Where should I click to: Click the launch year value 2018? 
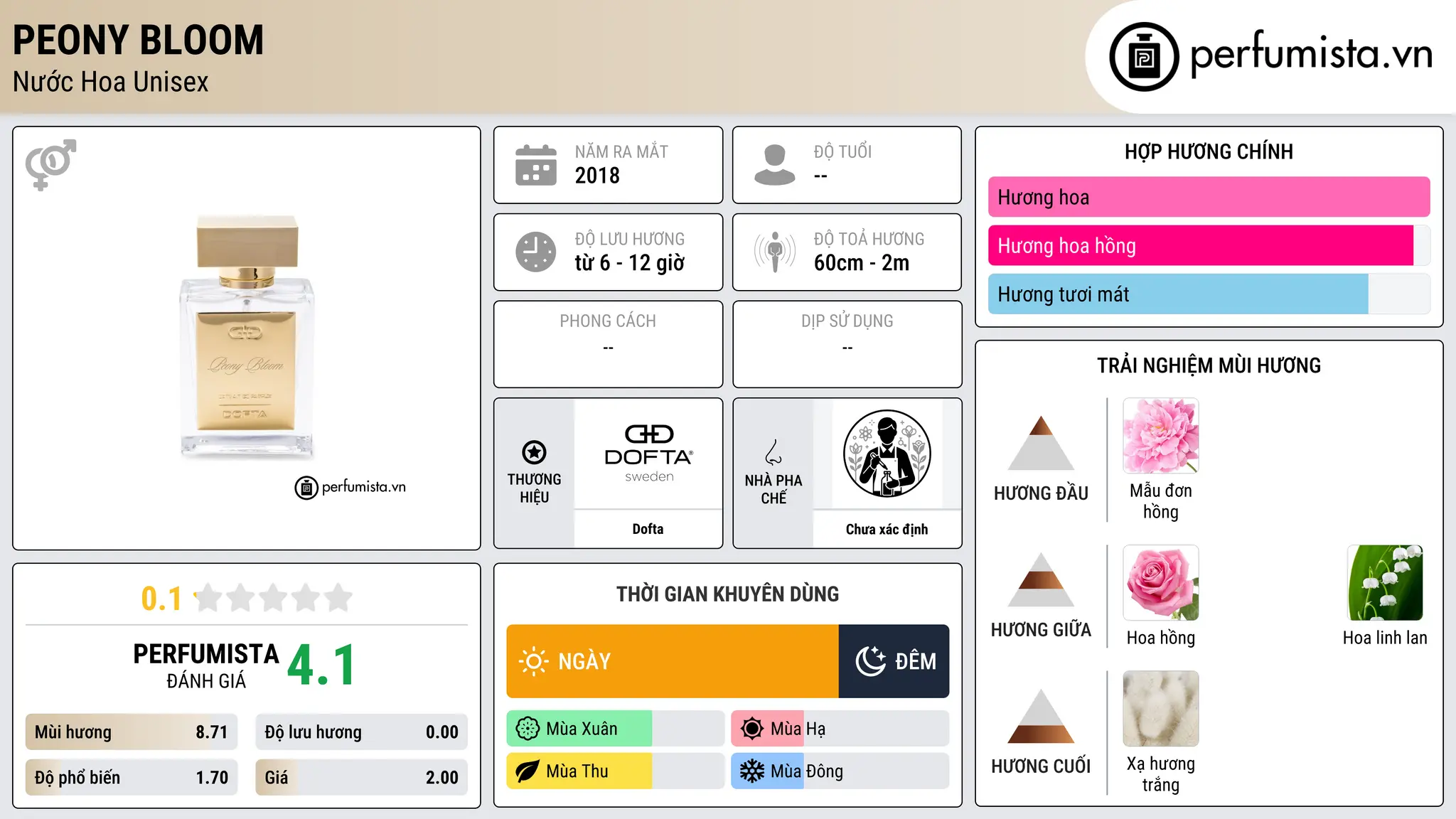tap(597, 176)
